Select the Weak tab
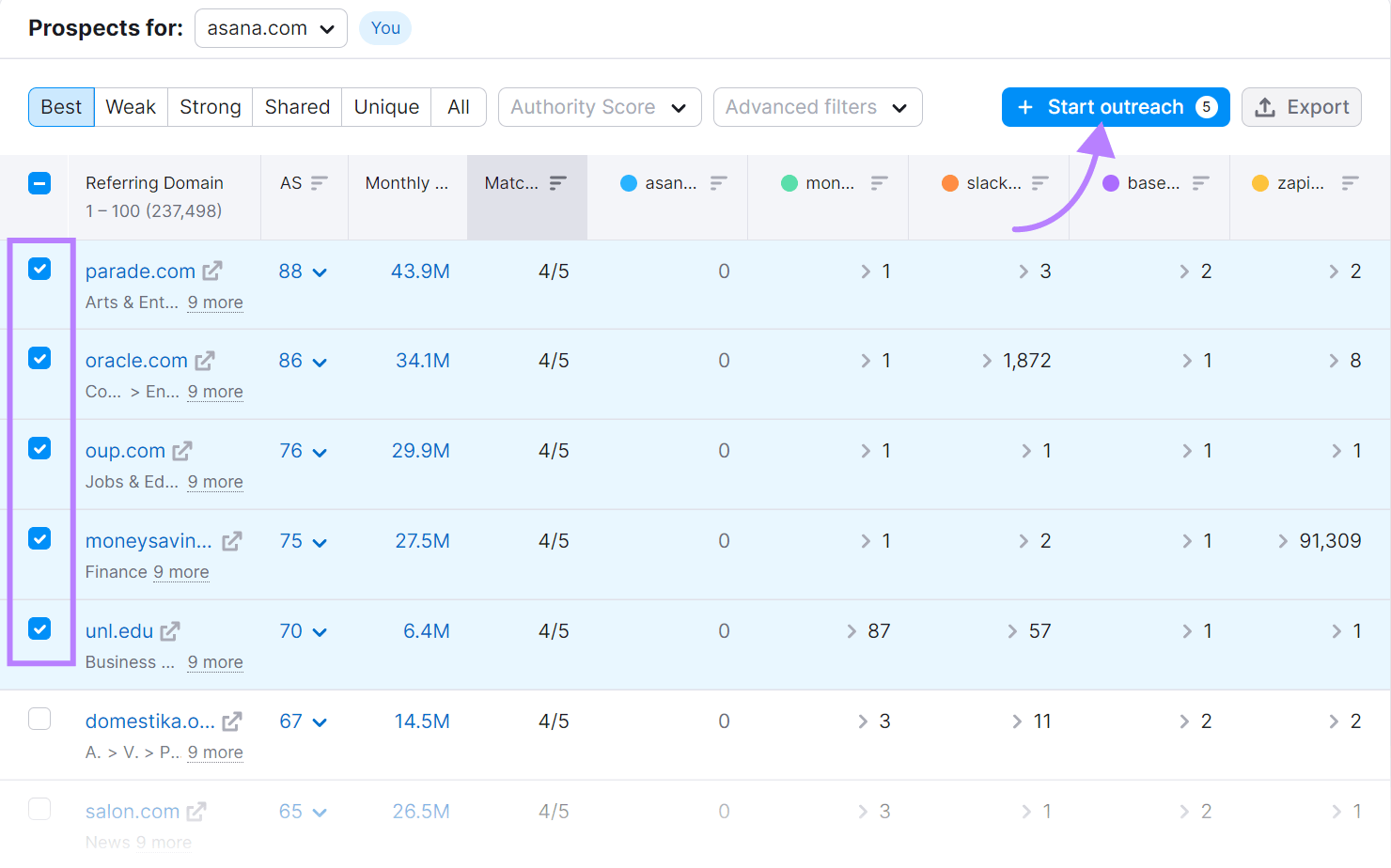This screenshot has width=1391, height=868. [131, 107]
